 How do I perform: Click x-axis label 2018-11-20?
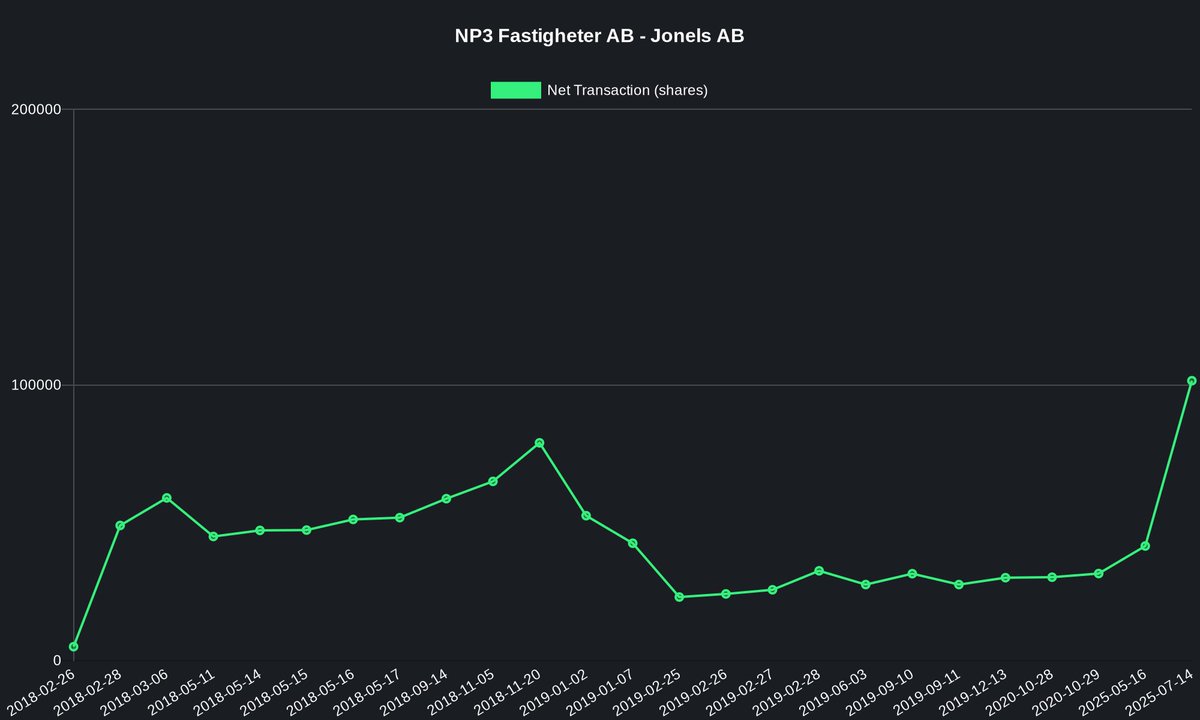pos(509,693)
